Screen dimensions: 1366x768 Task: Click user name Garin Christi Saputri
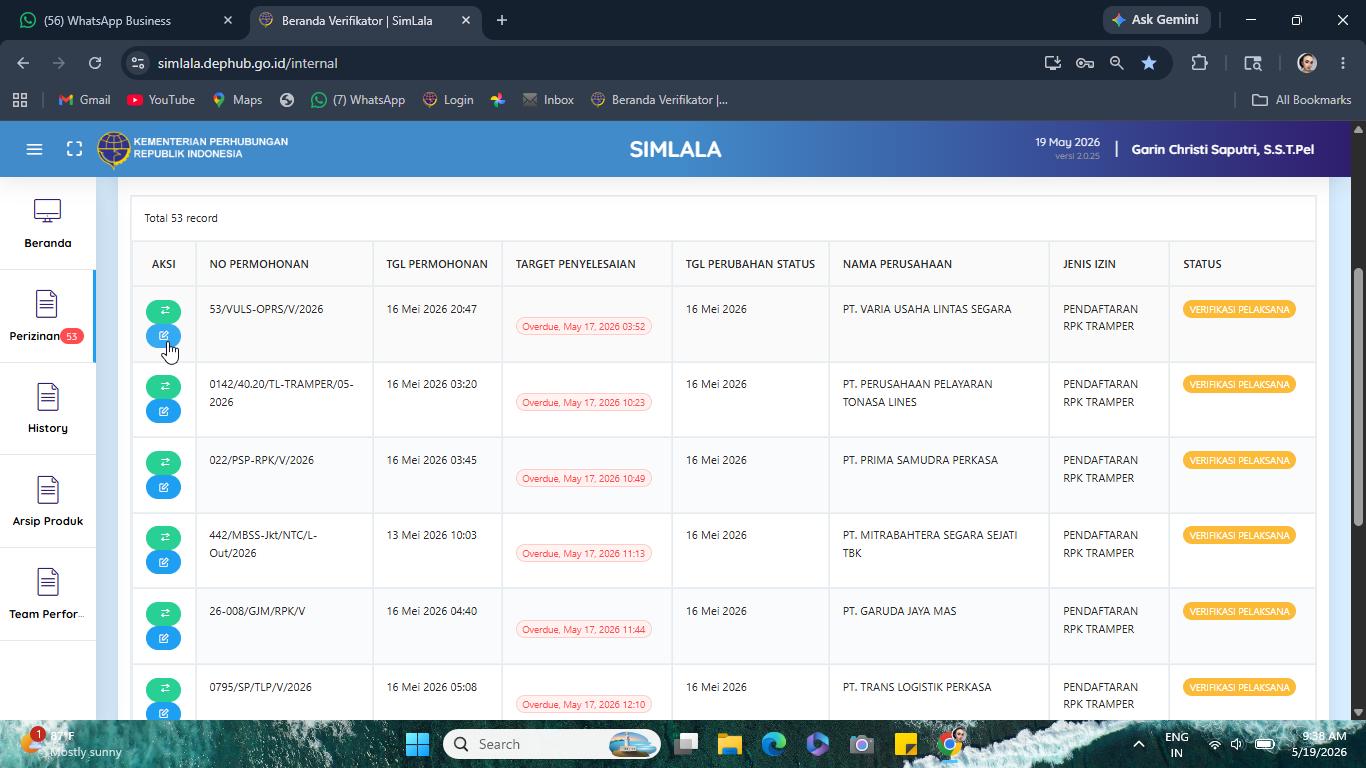point(1222,149)
